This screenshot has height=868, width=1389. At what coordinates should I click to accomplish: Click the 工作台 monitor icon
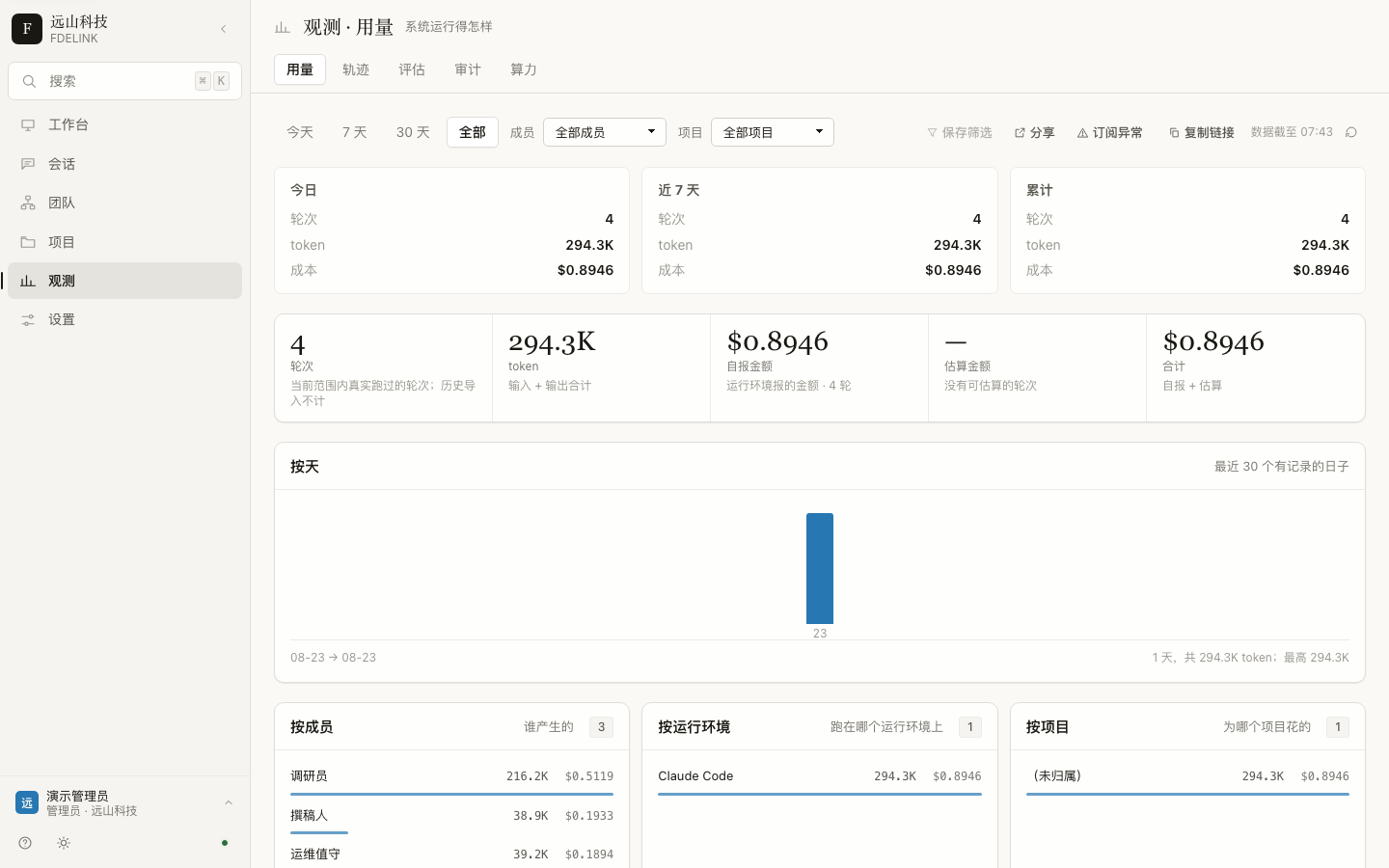pos(28,124)
